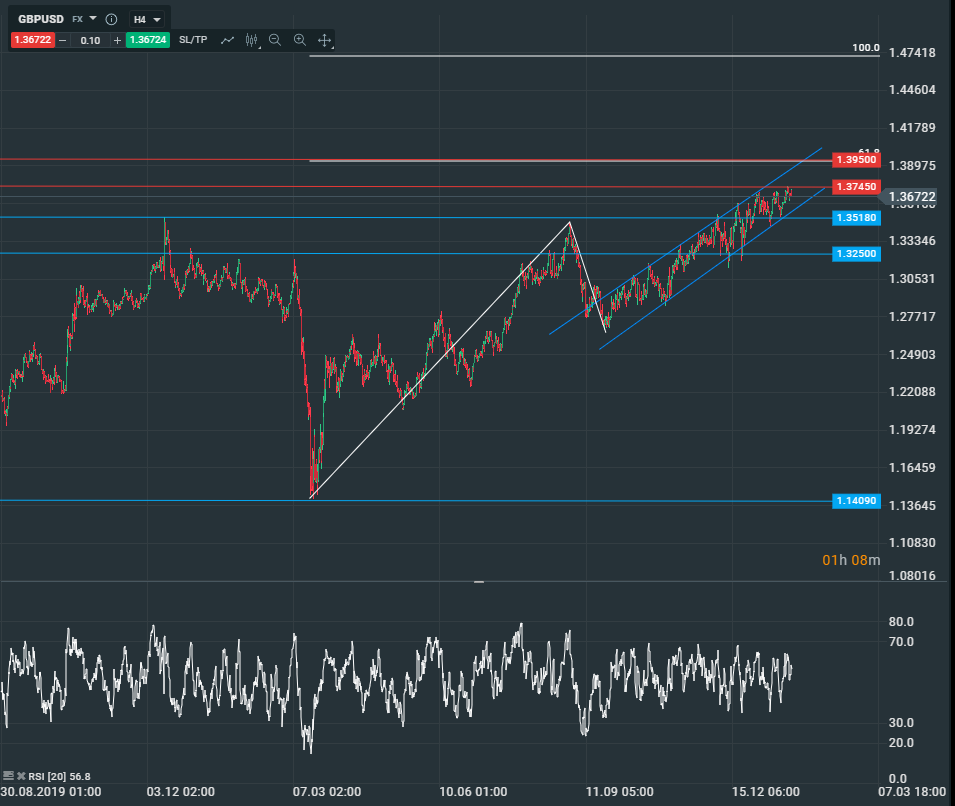
Task: Click the indicators line-chart icon
Action: [227, 40]
